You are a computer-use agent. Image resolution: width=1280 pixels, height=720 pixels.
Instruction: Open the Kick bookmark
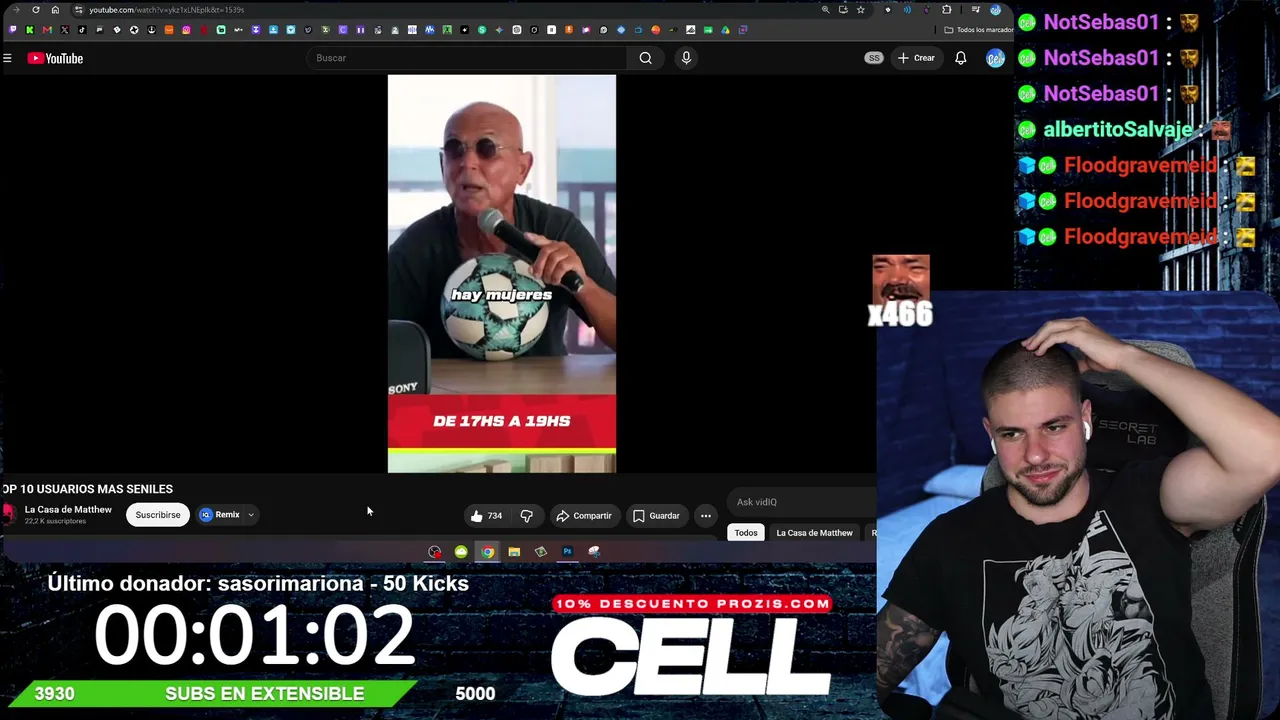[x=30, y=30]
